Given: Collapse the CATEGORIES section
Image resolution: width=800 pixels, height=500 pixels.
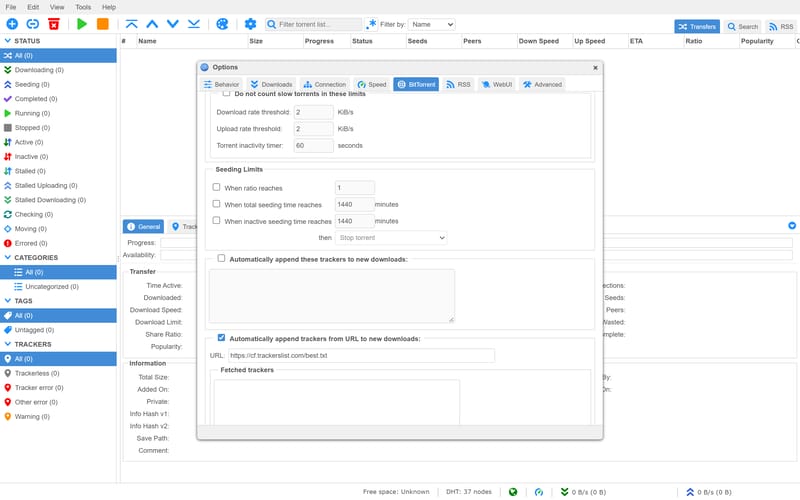Looking at the screenshot, I should (8, 258).
